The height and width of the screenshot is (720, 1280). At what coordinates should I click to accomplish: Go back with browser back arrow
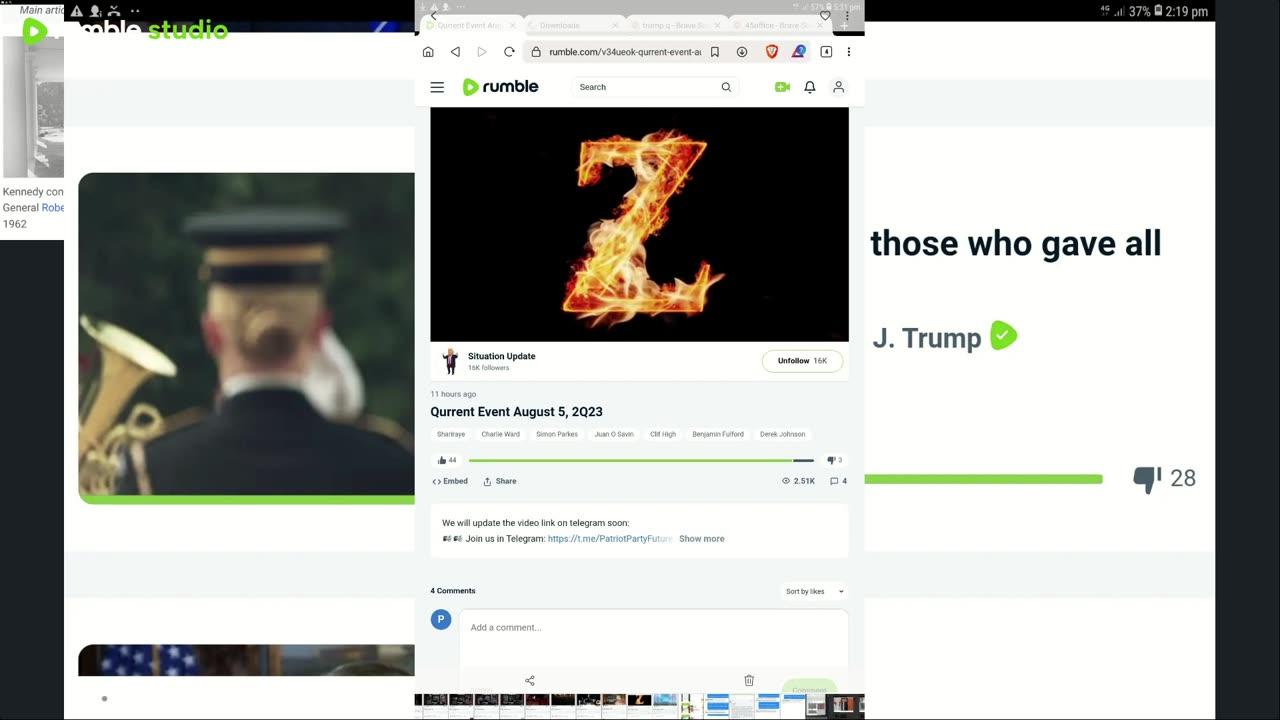click(x=455, y=52)
